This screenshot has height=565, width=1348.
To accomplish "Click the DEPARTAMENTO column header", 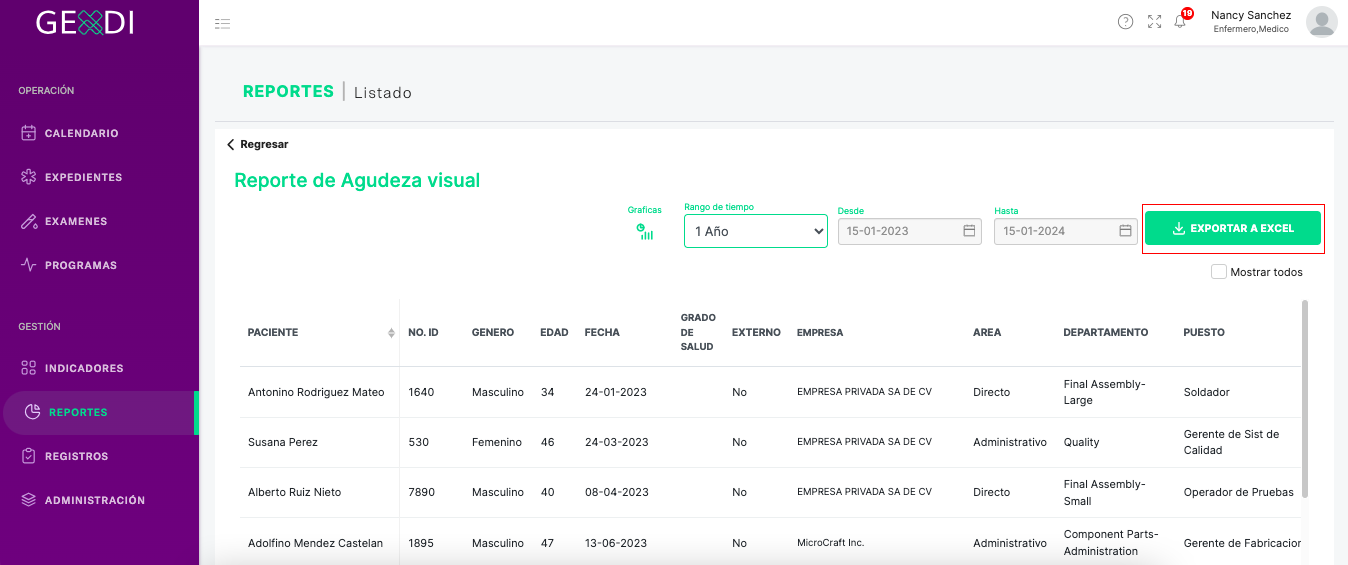I will click(x=1106, y=333).
